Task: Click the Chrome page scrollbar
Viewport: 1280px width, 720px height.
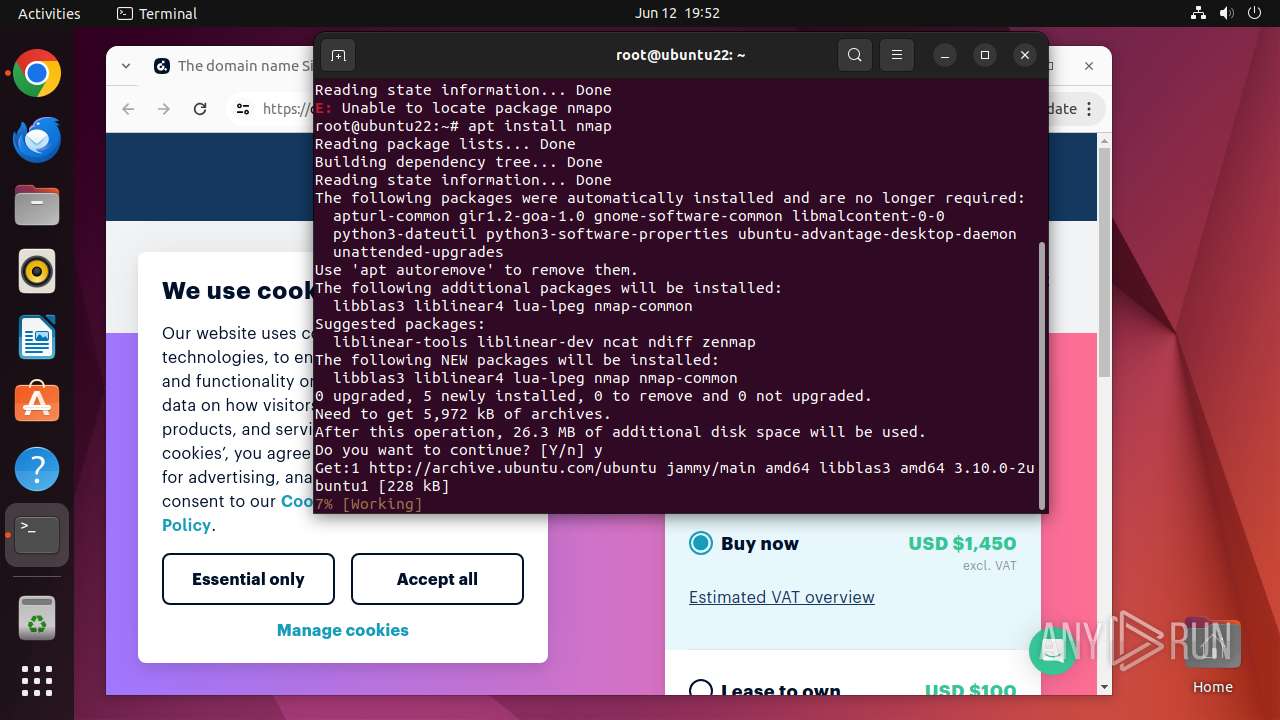Action: click(1104, 262)
